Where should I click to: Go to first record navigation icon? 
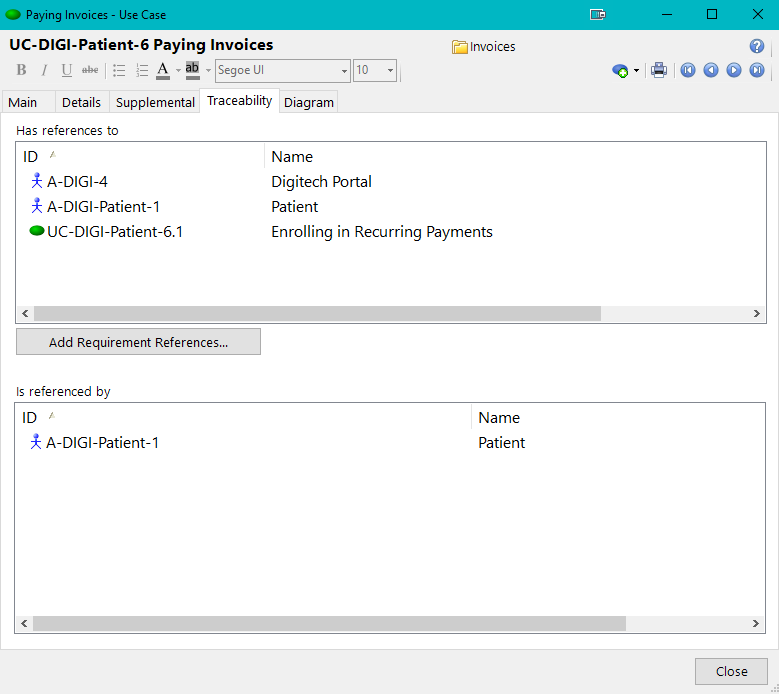click(x=688, y=70)
